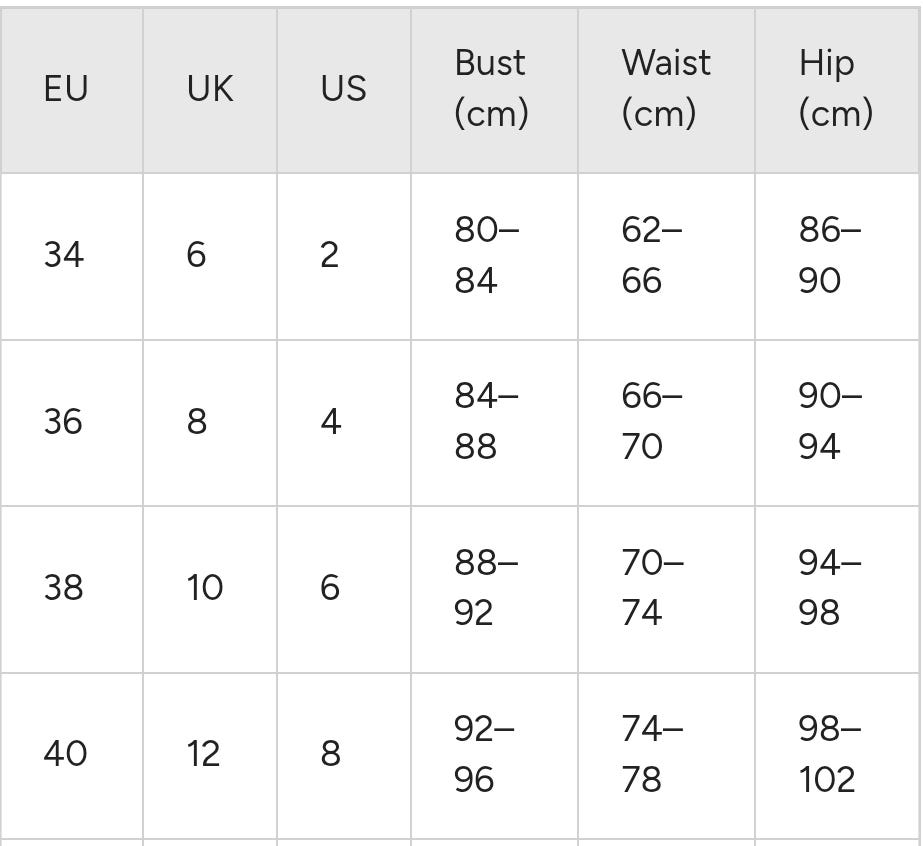Select UK size 10 cell
This screenshot has height=846, width=923.
point(204,587)
